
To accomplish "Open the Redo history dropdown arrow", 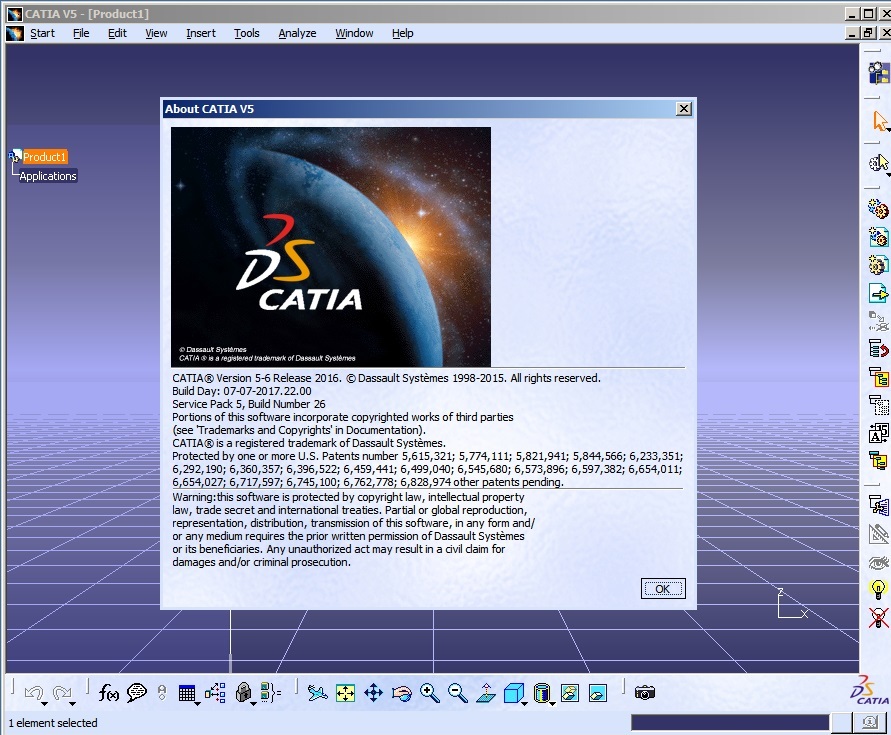I will (x=73, y=704).
